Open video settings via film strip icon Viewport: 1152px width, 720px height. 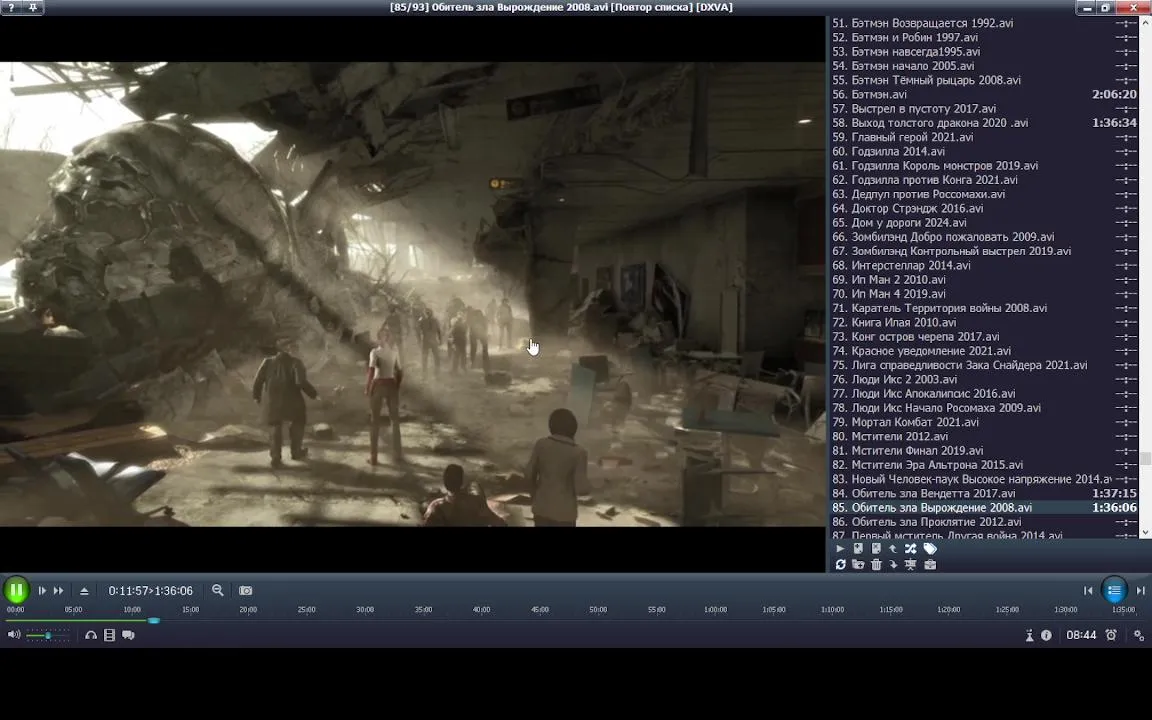coord(109,635)
